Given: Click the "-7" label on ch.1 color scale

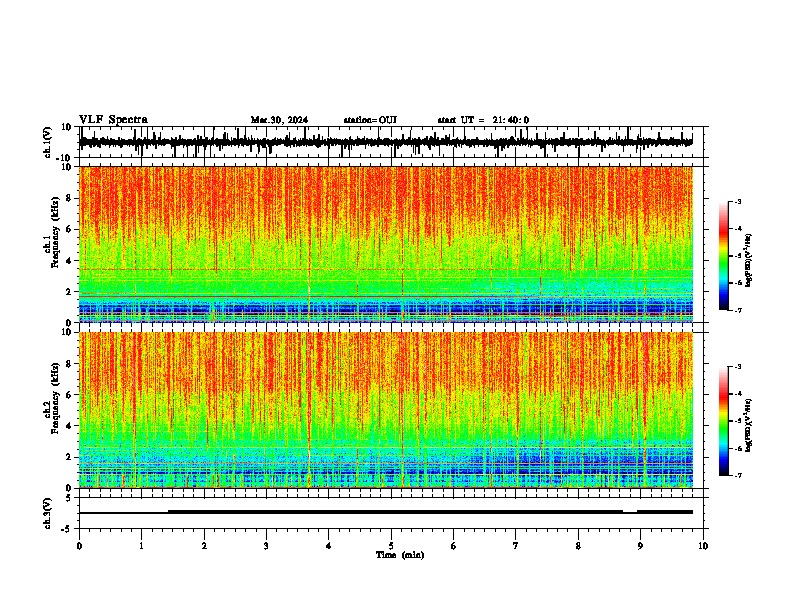Looking at the screenshot, I should click(737, 310).
